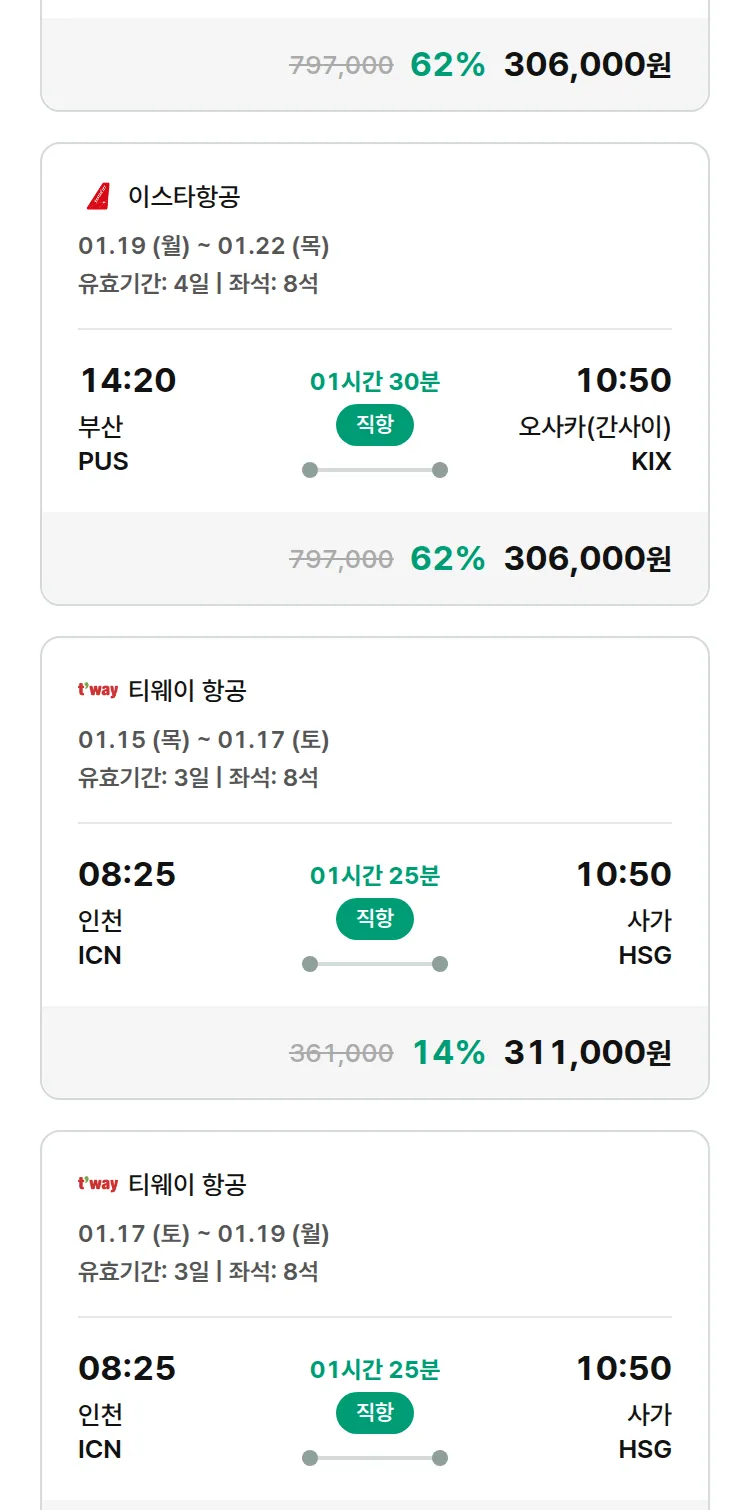Select 티웨이 항공 name on the 01.15 card
This screenshot has height=1510, width=750.
coord(187,690)
